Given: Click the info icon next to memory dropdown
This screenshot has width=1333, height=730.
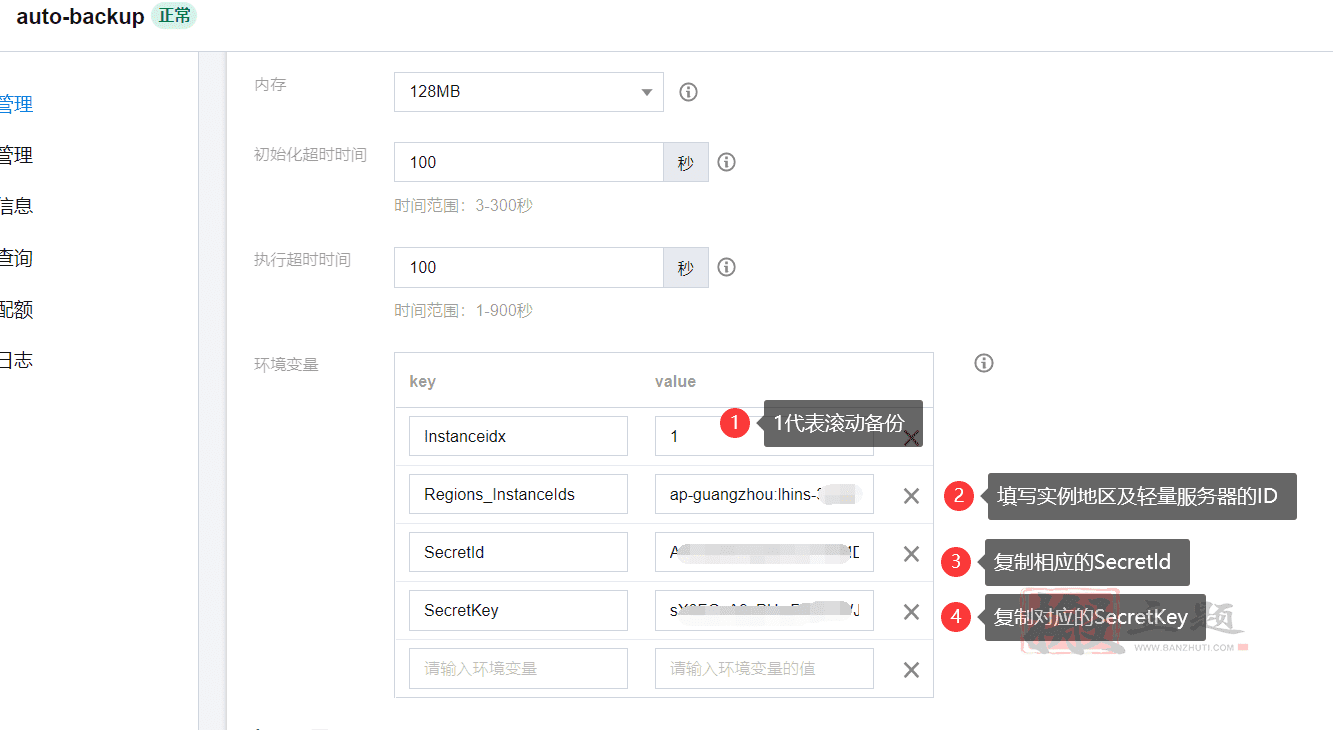Looking at the screenshot, I should click(x=688, y=92).
